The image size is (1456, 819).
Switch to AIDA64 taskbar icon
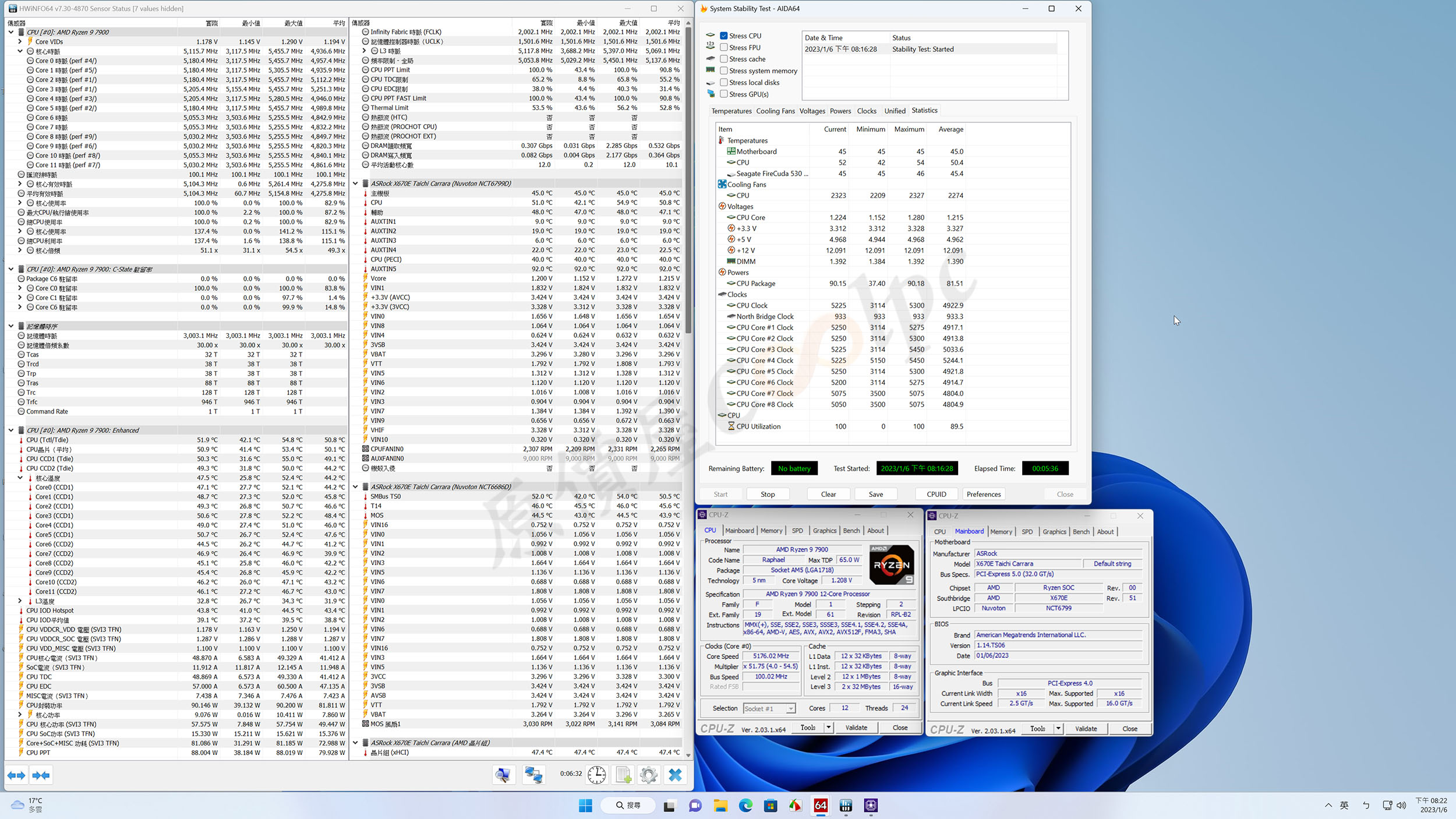(x=821, y=806)
